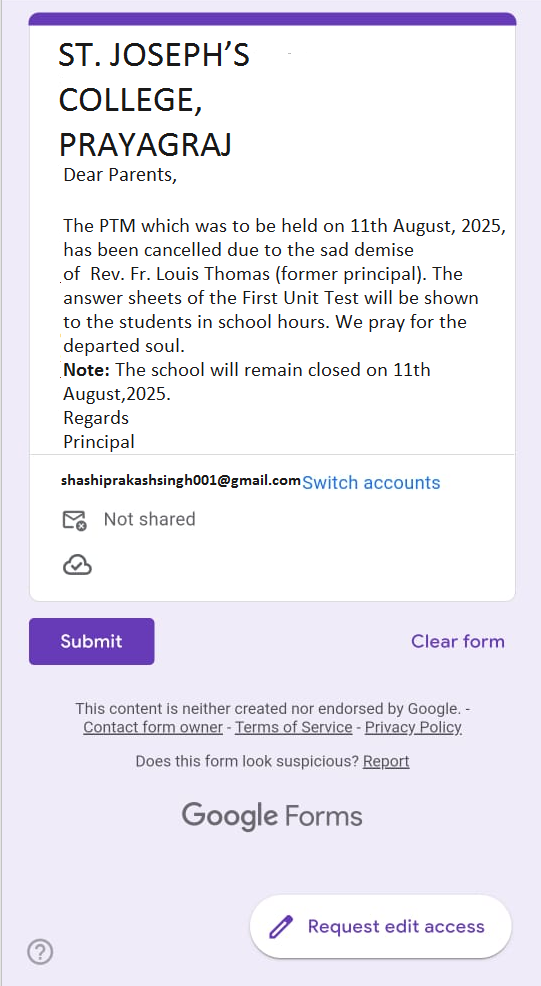Open Contact form owner link

pyautogui.click(x=153, y=728)
